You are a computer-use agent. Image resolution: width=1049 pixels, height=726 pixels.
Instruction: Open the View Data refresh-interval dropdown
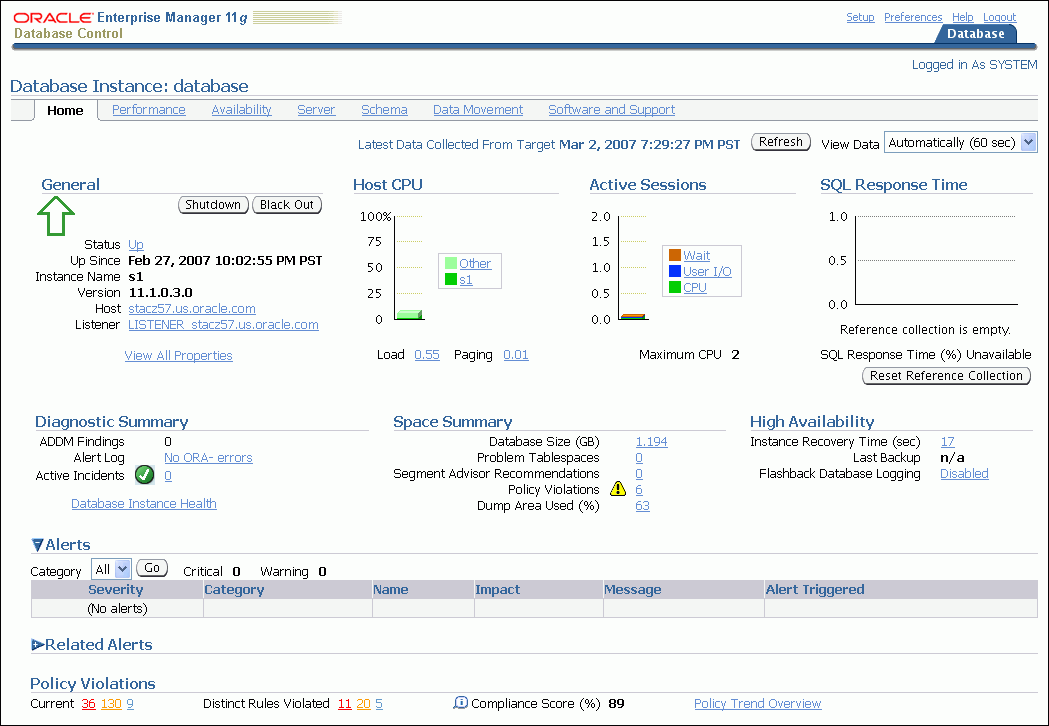pyautogui.click(x=959, y=142)
